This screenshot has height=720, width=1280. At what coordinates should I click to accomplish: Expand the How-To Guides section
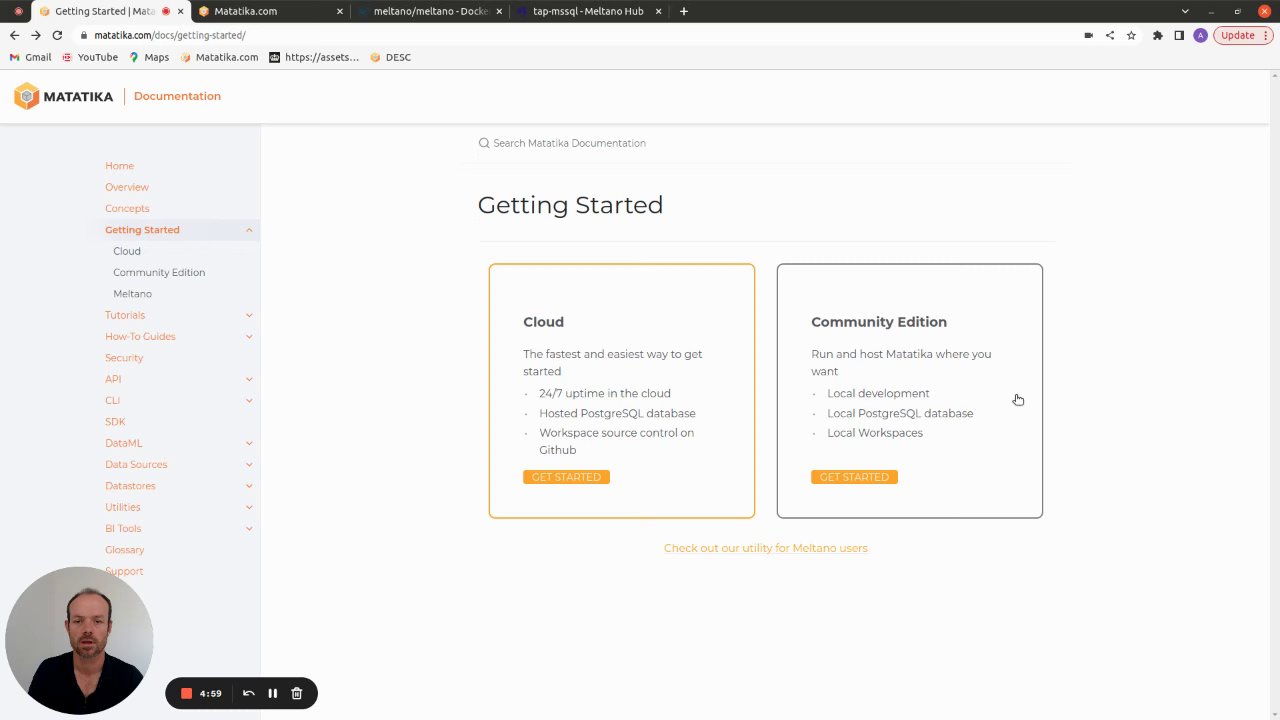(249, 336)
